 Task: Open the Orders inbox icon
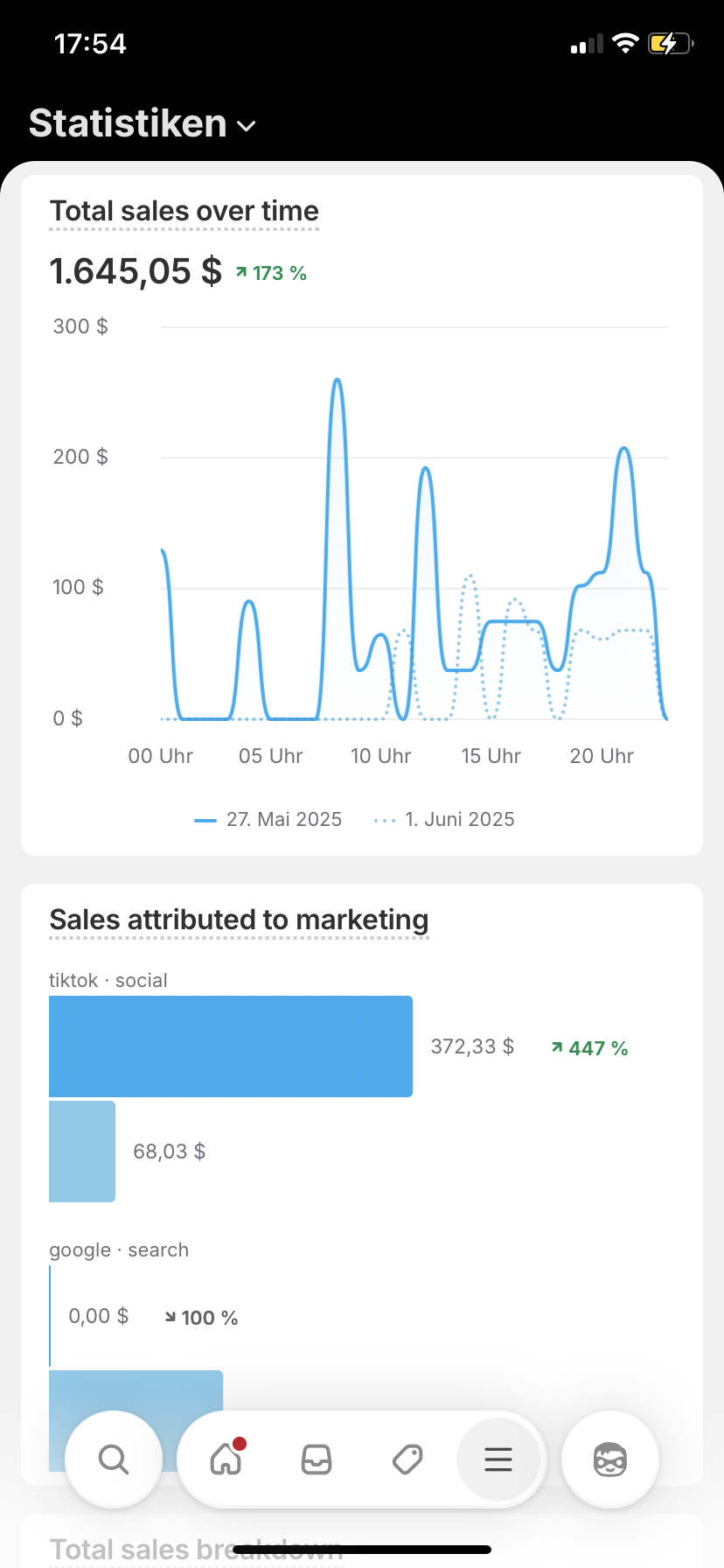(x=317, y=1459)
